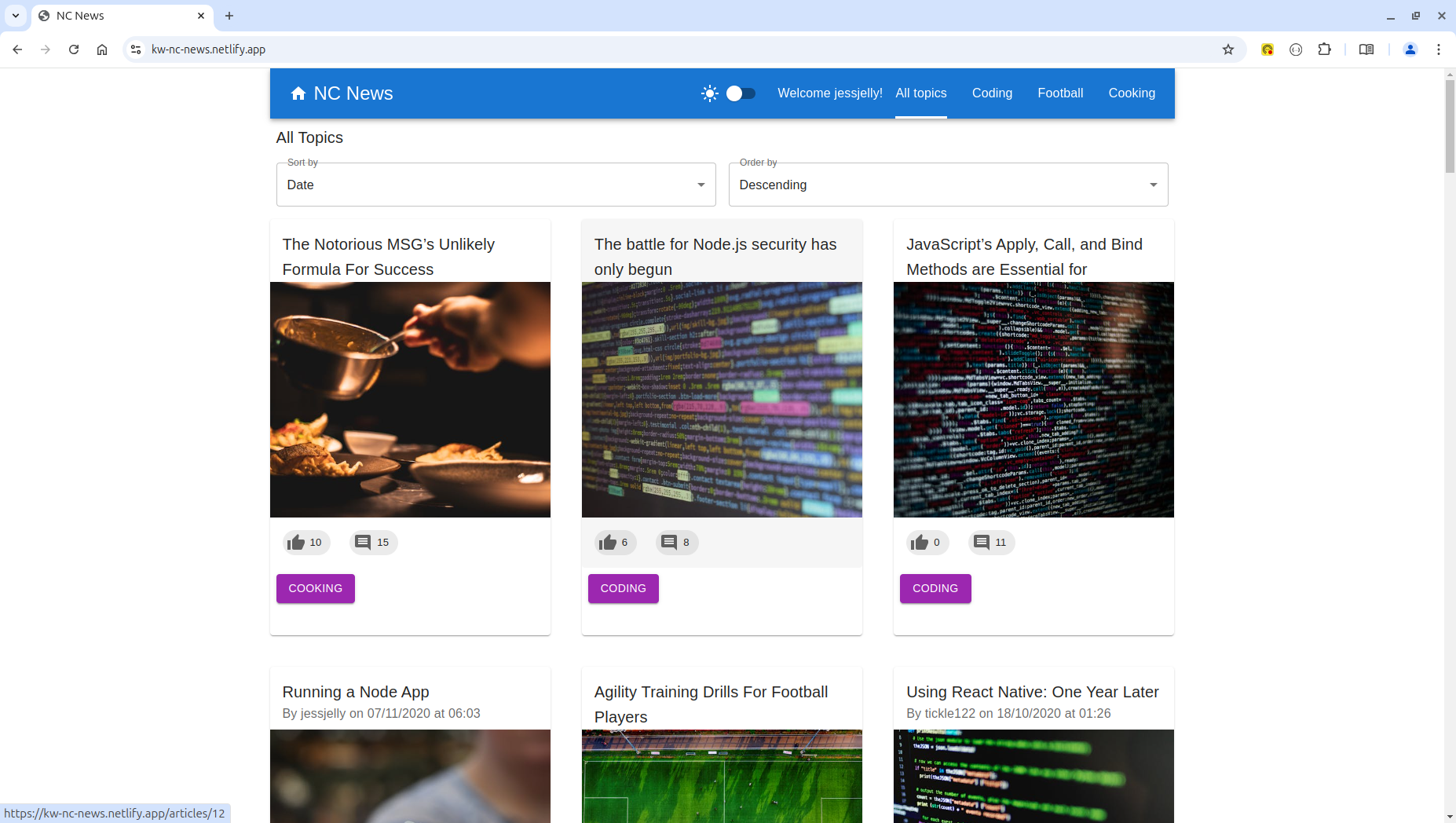This screenshot has width=1456, height=823.
Task: Click the blurred colorful code image thumbnail
Action: coord(722,400)
